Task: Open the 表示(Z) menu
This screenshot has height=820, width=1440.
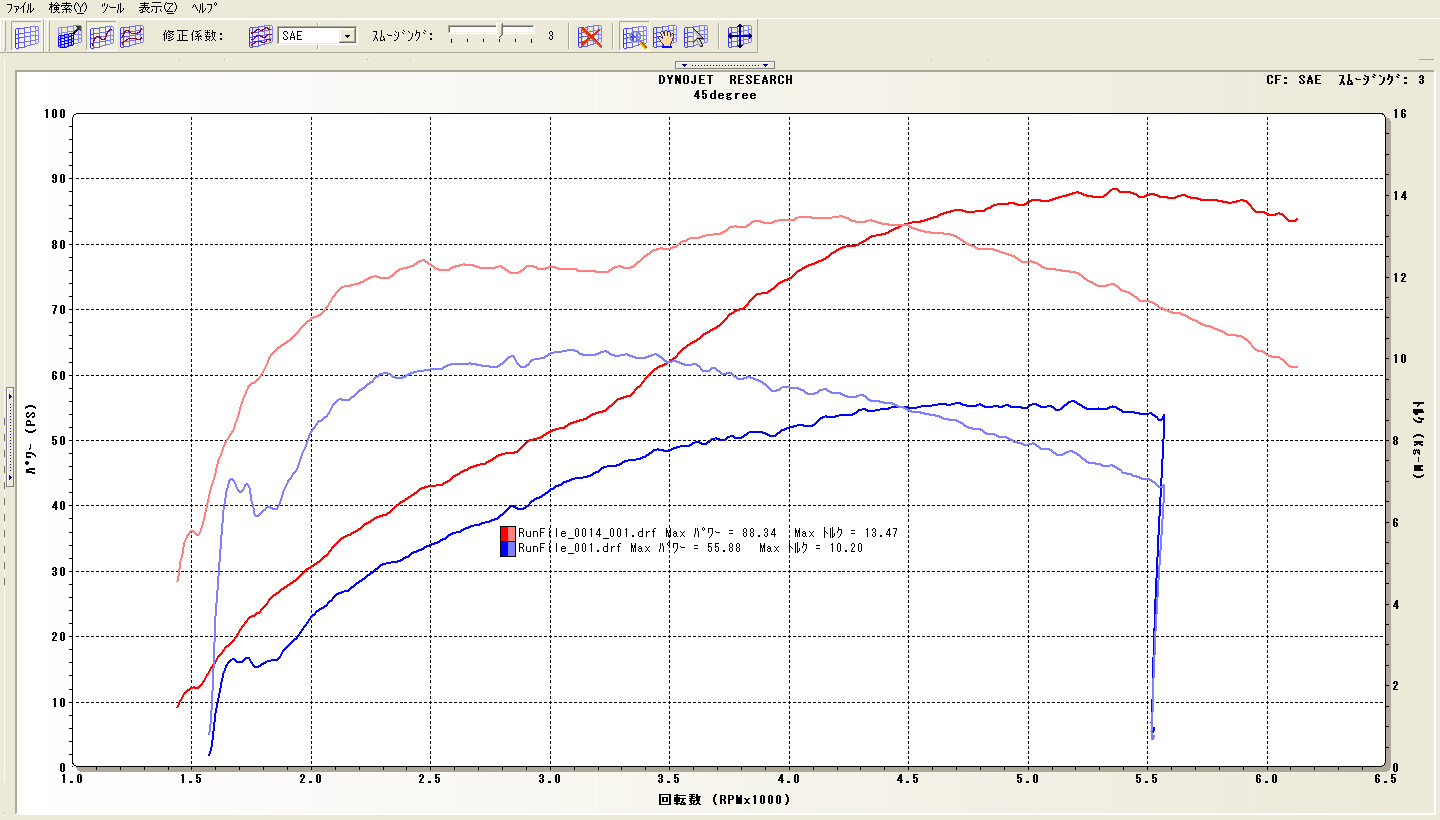Action: [157, 7]
